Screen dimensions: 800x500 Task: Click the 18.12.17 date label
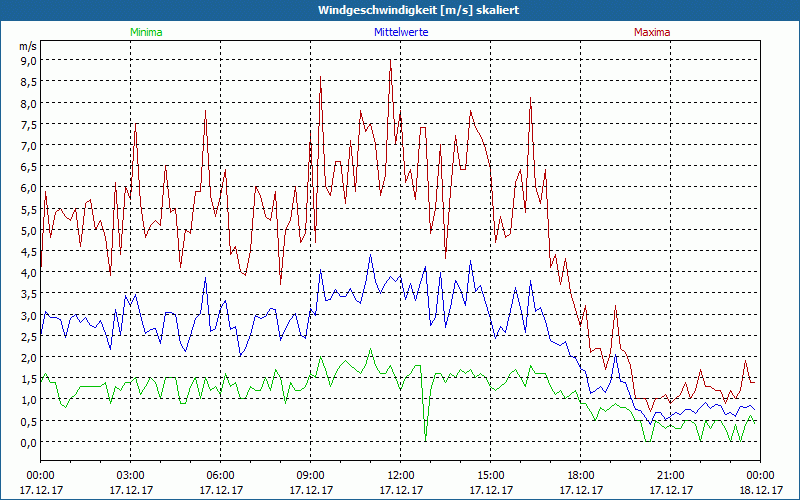[x=761, y=490]
